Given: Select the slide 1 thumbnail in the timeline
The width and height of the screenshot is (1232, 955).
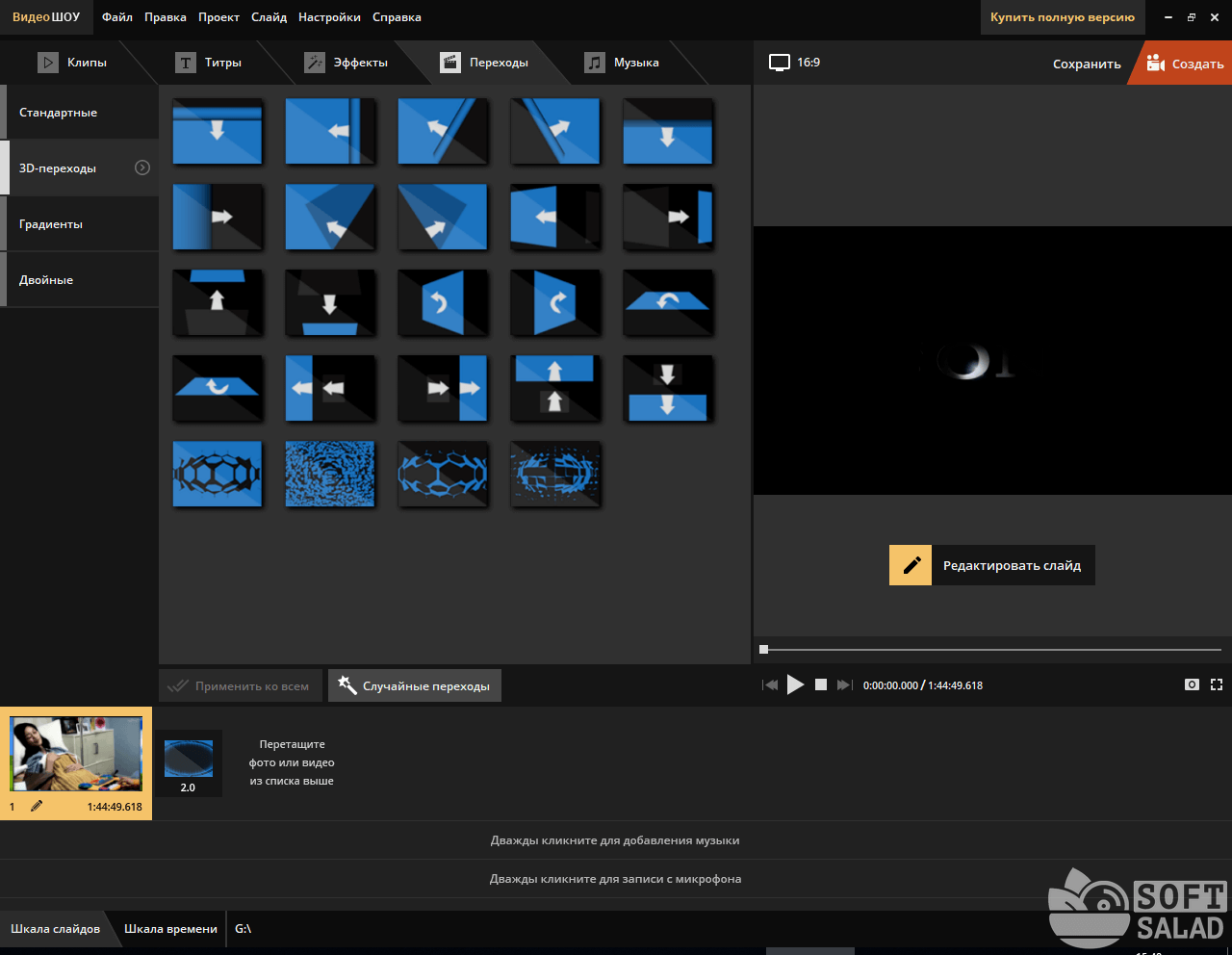Looking at the screenshot, I should point(75,754).
